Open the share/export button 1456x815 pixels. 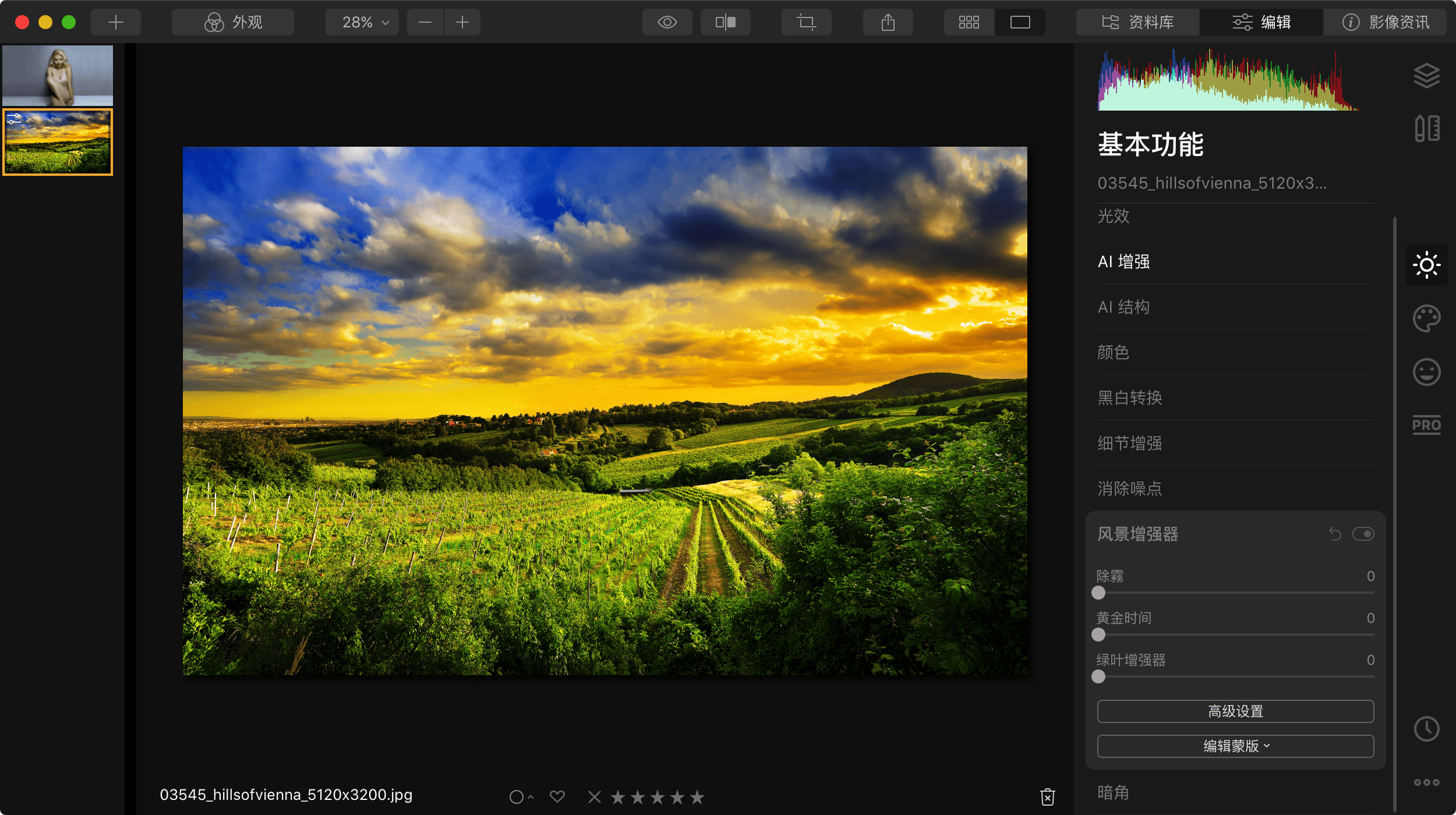click(888, 22)
